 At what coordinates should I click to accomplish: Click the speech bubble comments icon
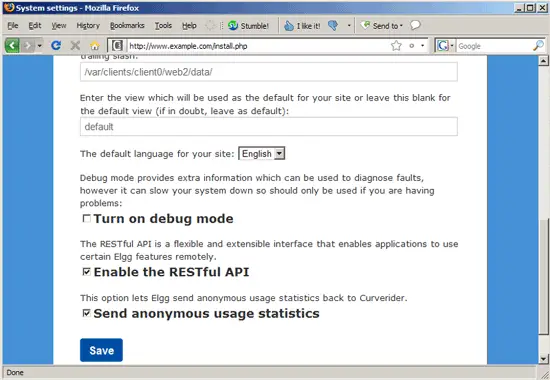[x=415, y=25]
